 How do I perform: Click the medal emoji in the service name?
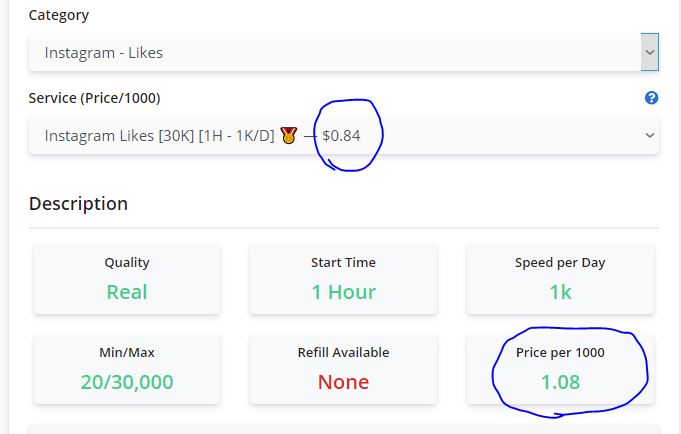click(x=288, y=136)
